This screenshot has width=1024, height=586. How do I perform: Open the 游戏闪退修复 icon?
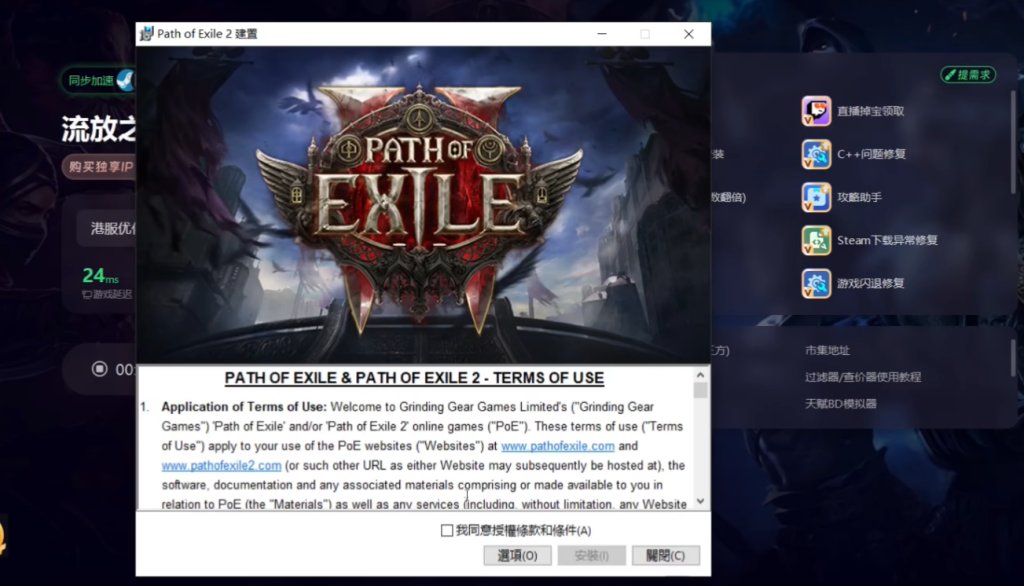point(816,284)
